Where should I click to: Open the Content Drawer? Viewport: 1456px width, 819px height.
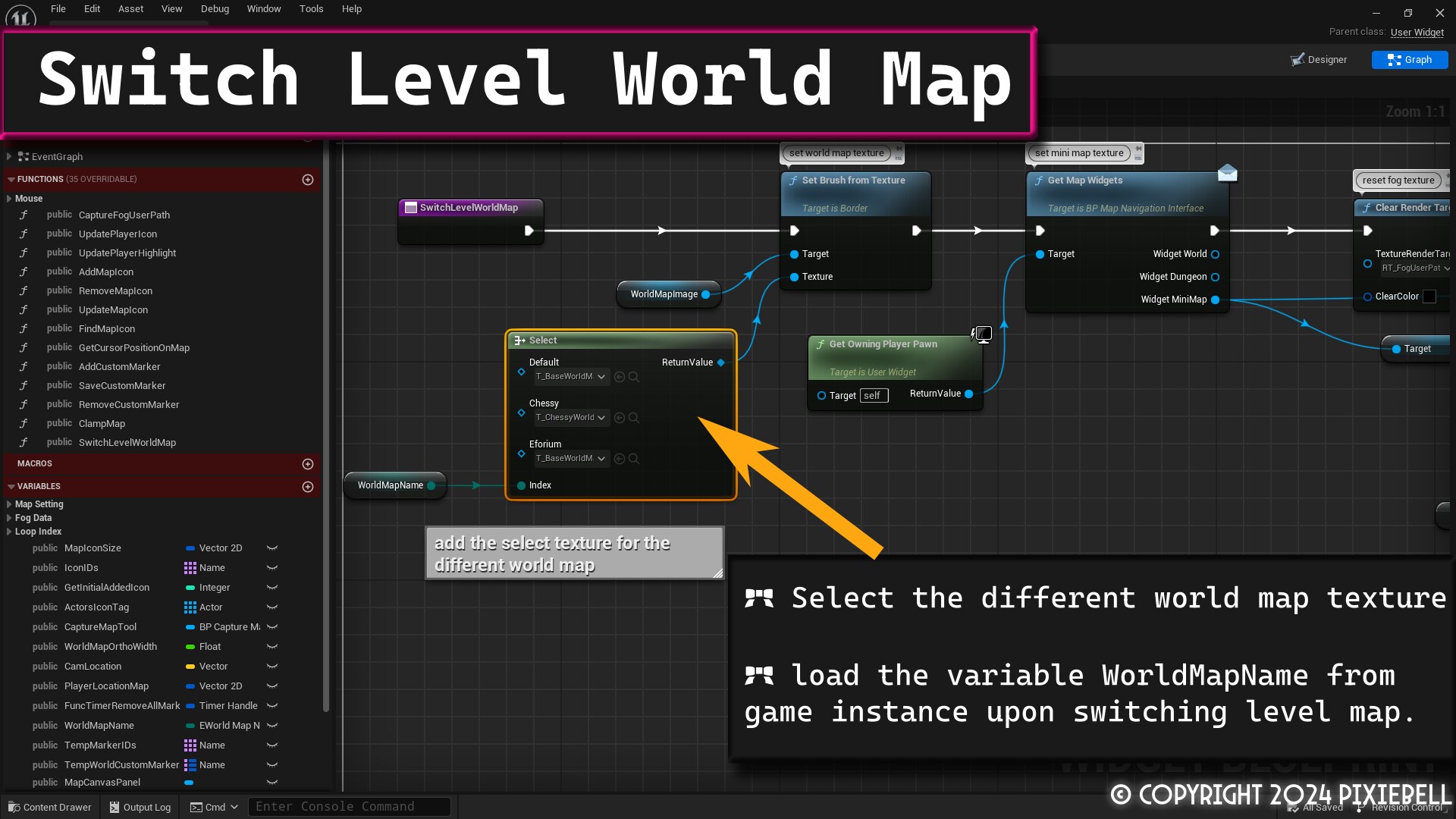pos(49,807)
